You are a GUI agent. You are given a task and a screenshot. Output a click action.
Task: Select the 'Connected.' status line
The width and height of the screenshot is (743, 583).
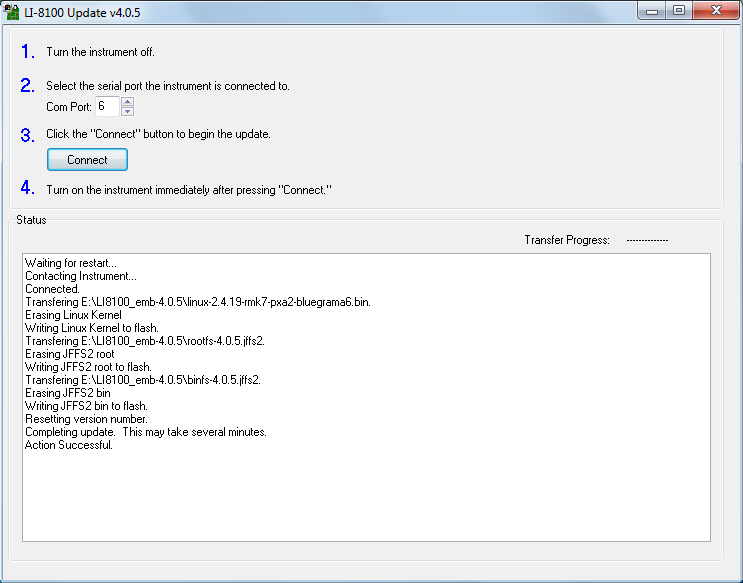tap(52, 289)
